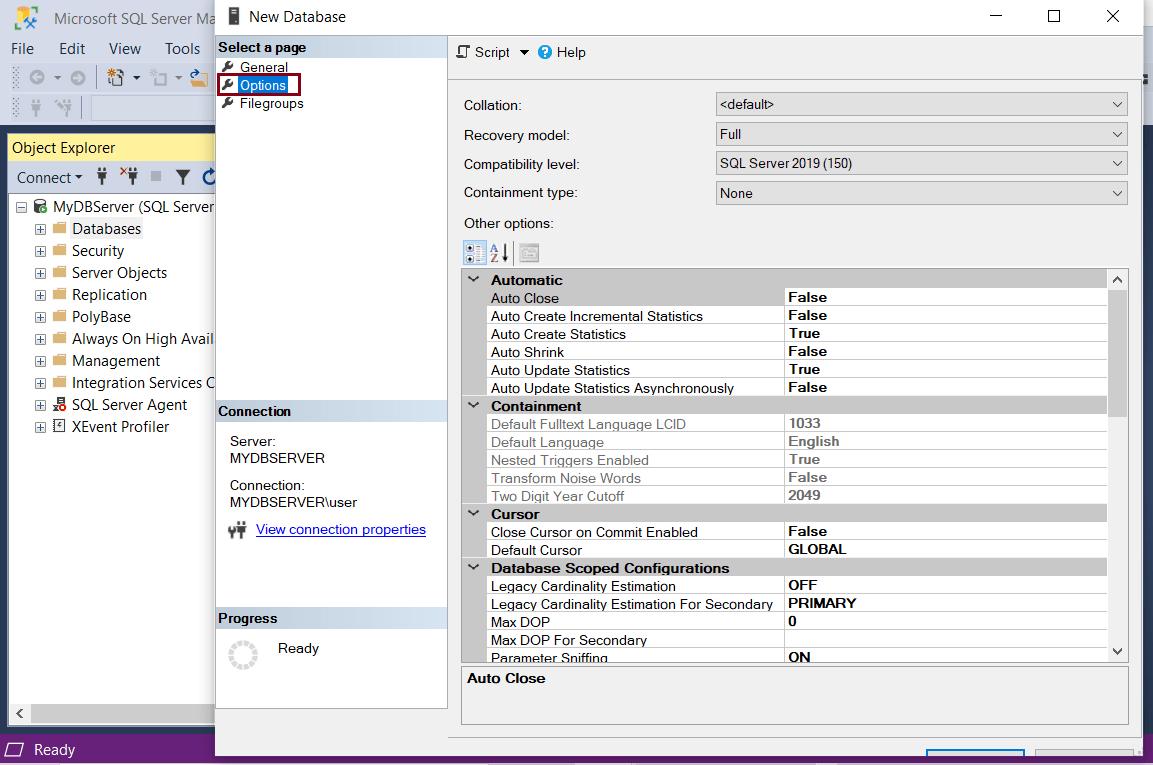Open the New Query icon on the main toolbar
This screenshot has height=765, width=1153.
[113, 77]
